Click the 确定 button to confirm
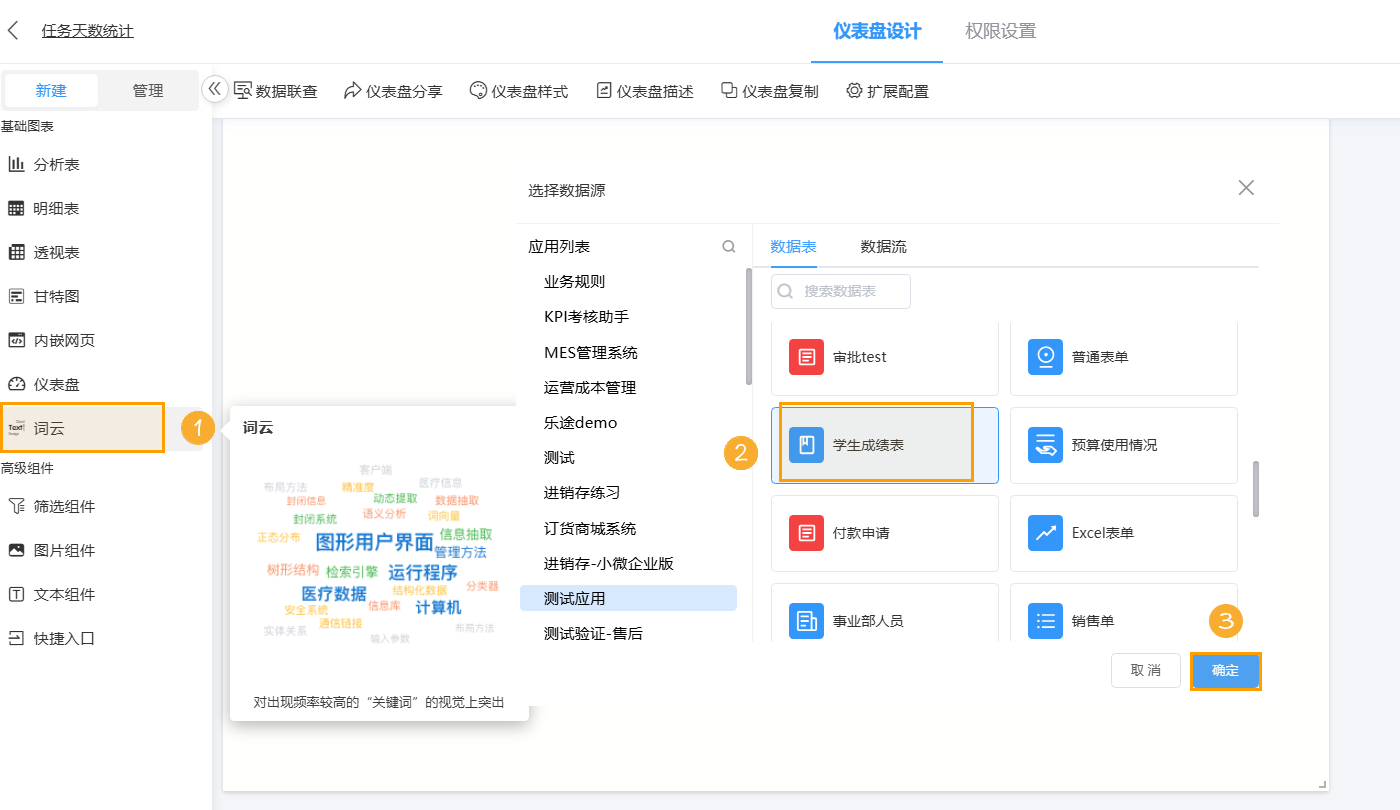This screenshot has width=1400, height=810. pos(1225,670)
